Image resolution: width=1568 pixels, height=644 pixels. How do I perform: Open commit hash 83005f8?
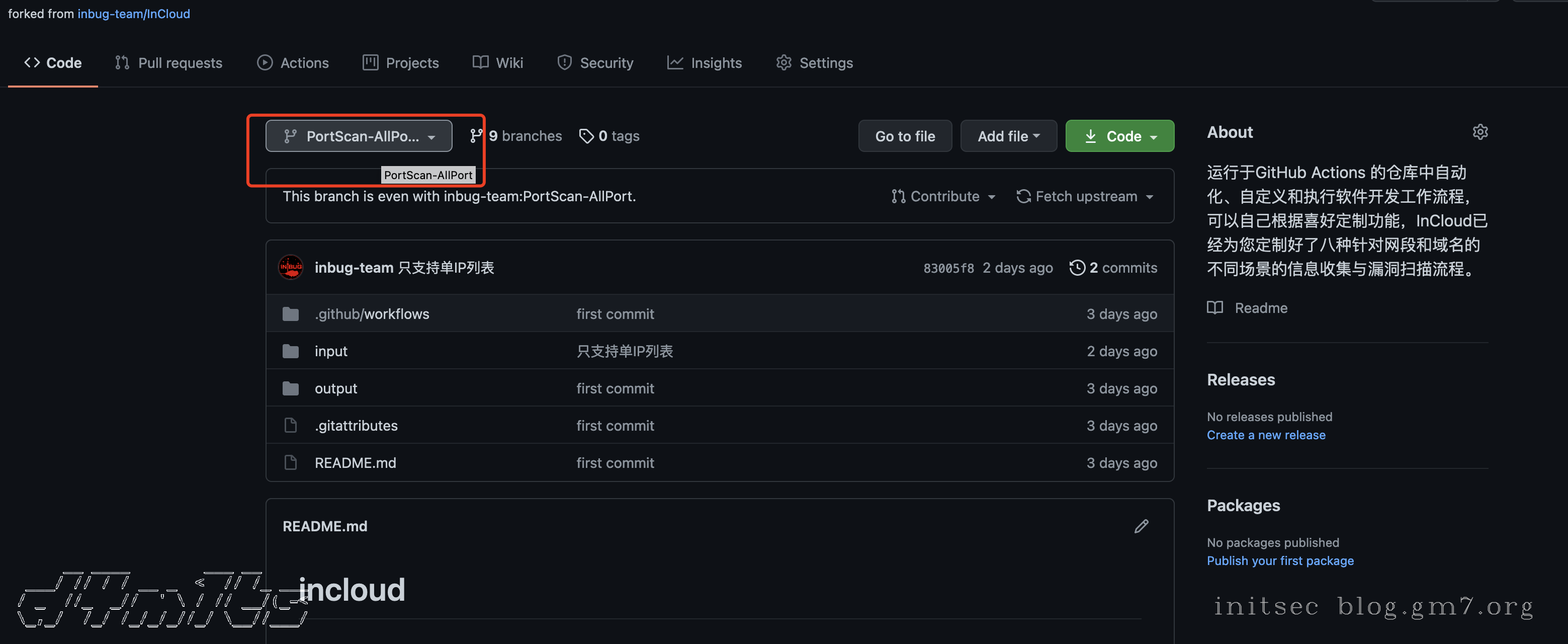tap(948, 268)
